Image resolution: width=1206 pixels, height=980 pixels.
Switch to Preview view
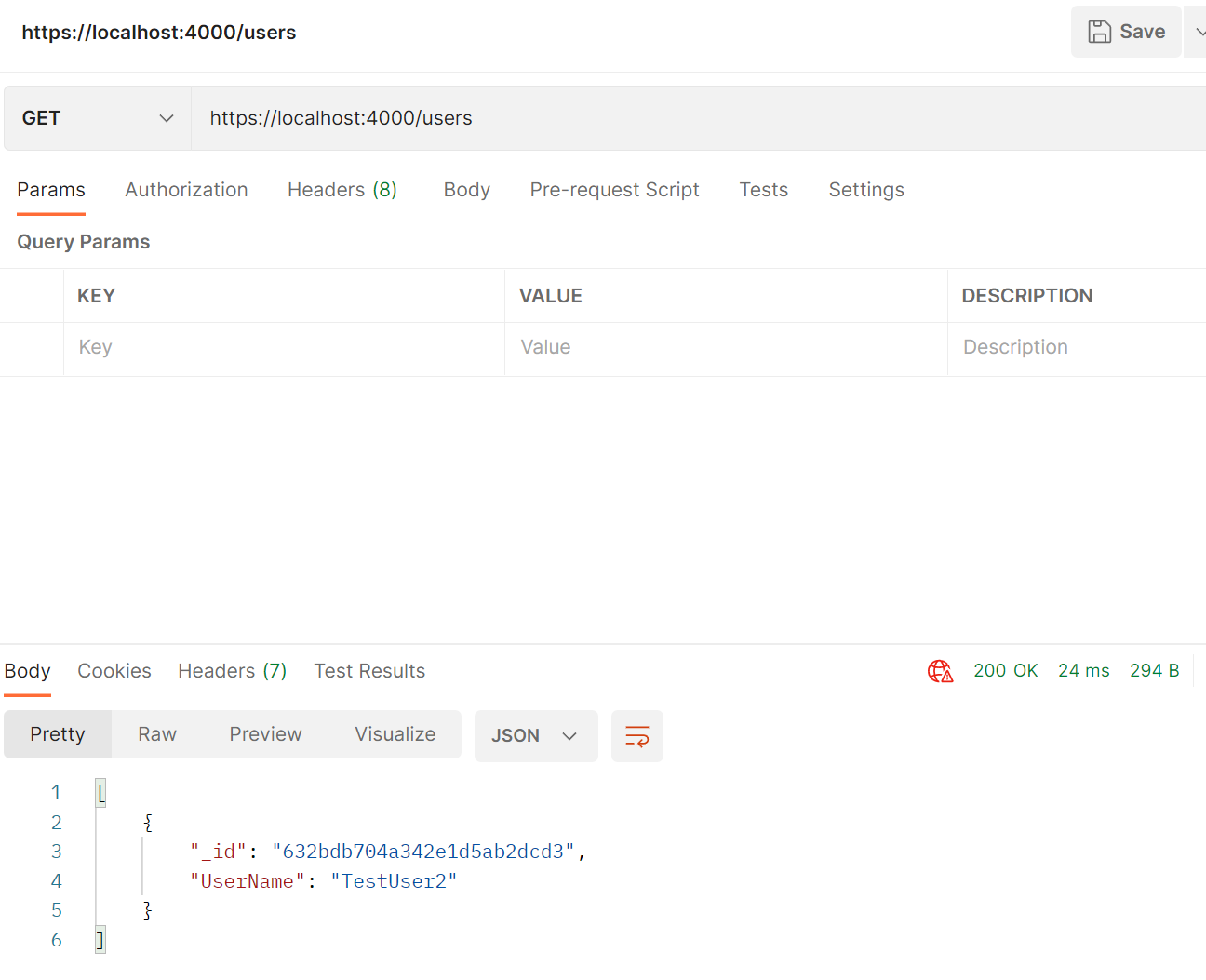tap(265, 734)
